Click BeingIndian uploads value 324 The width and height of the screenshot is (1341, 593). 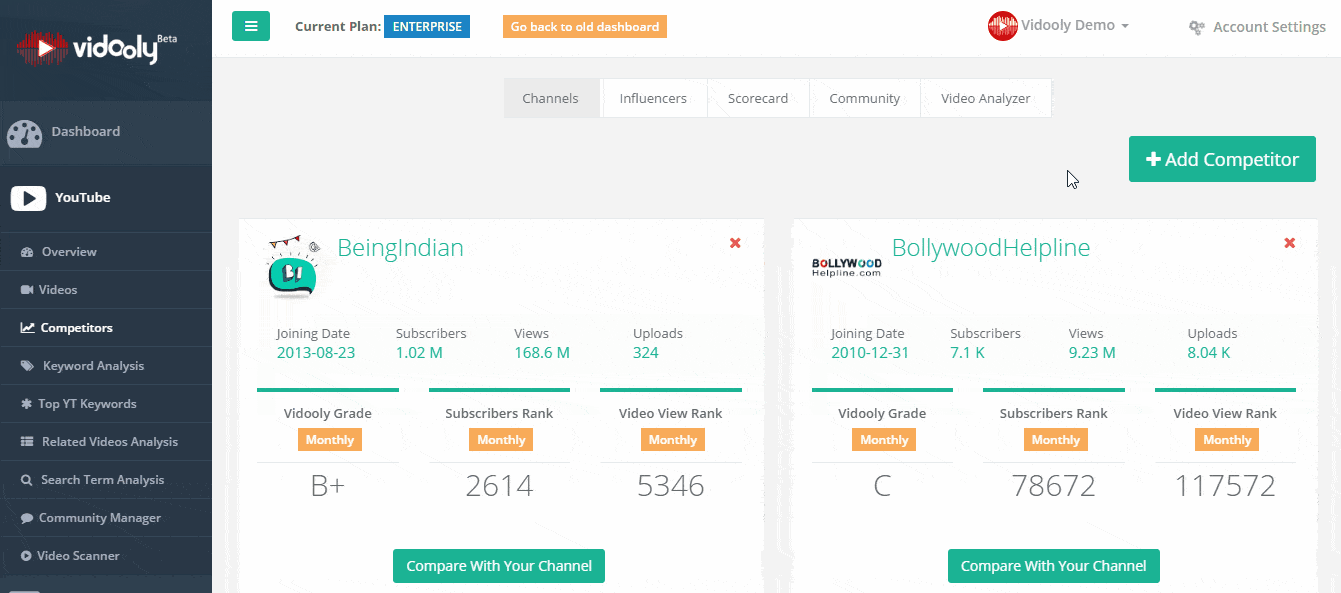pos(646,353)
